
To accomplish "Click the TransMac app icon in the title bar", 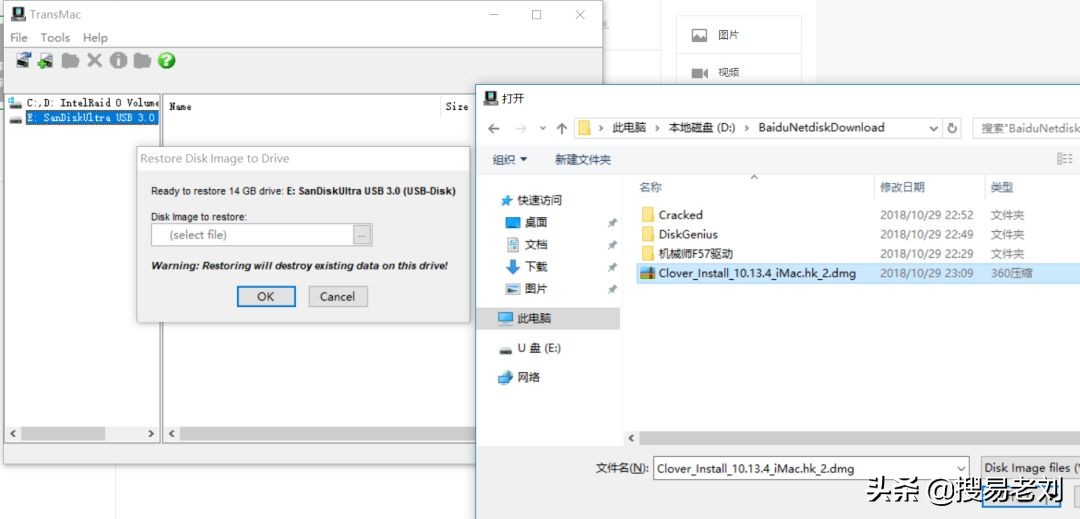I will 19,14.
